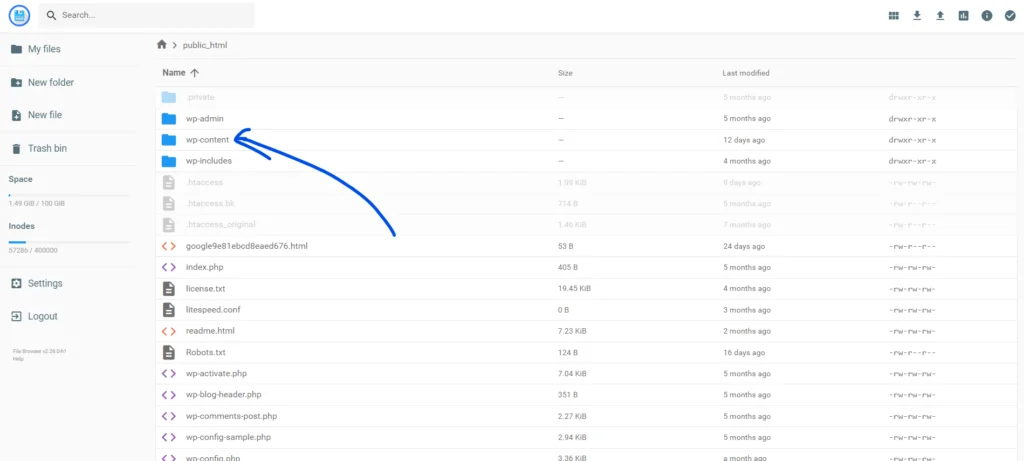Click the 12 days ago modified value
The width and height of the screenshot is (1024, 461).
744,140
